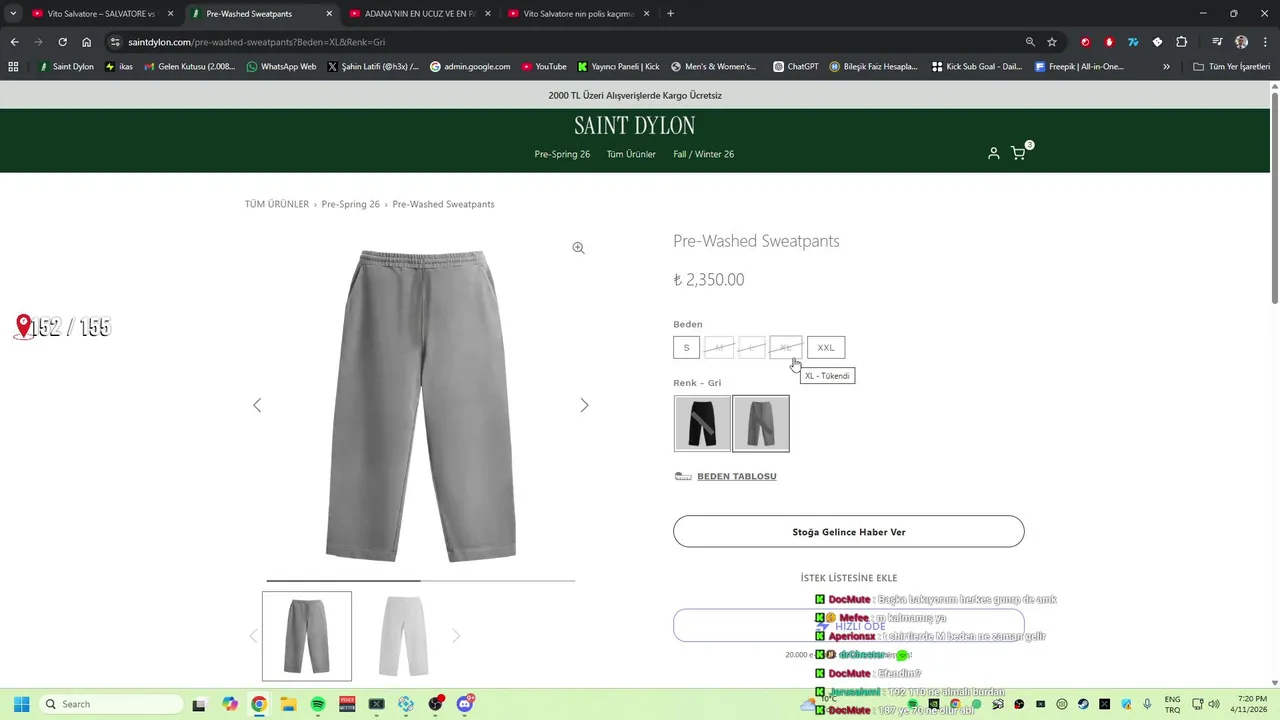Open File Explorer from the taskbar

[x=288, y=704]
